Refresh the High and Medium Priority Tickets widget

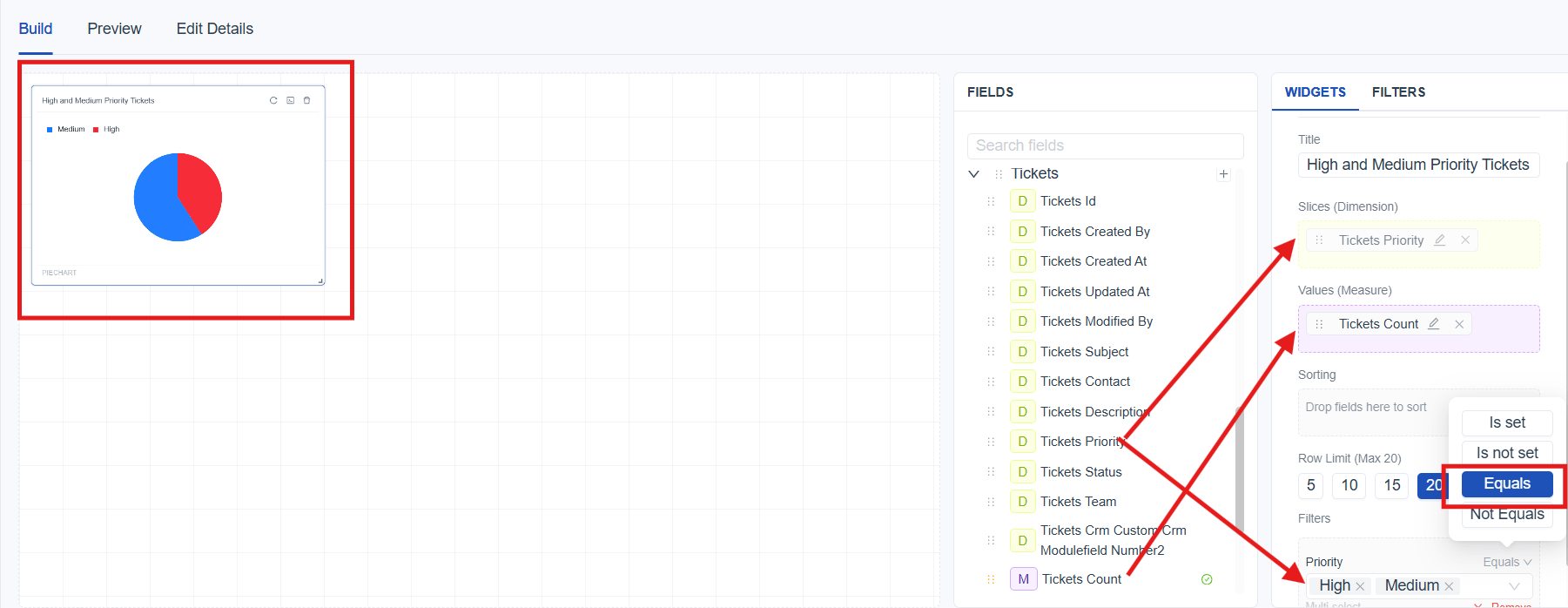tap(273, 100)
